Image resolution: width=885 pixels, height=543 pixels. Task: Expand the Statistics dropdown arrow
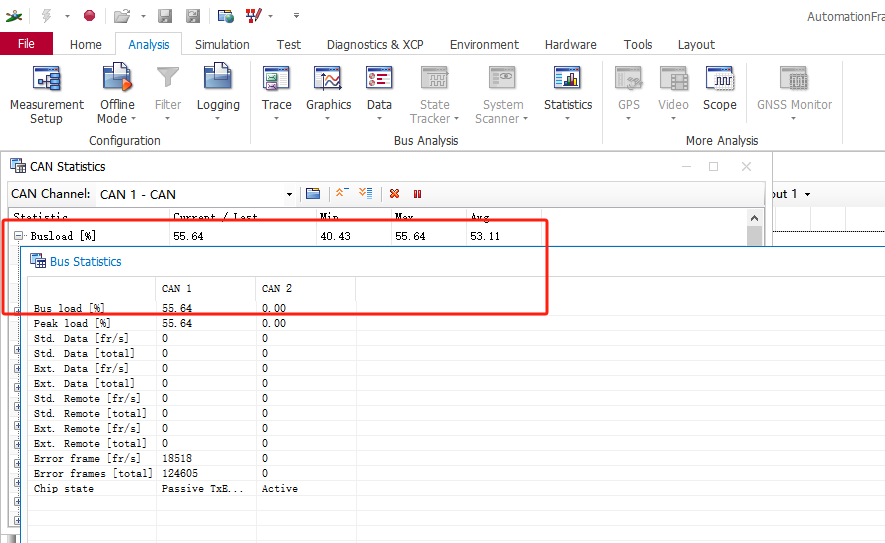point(567,119)
